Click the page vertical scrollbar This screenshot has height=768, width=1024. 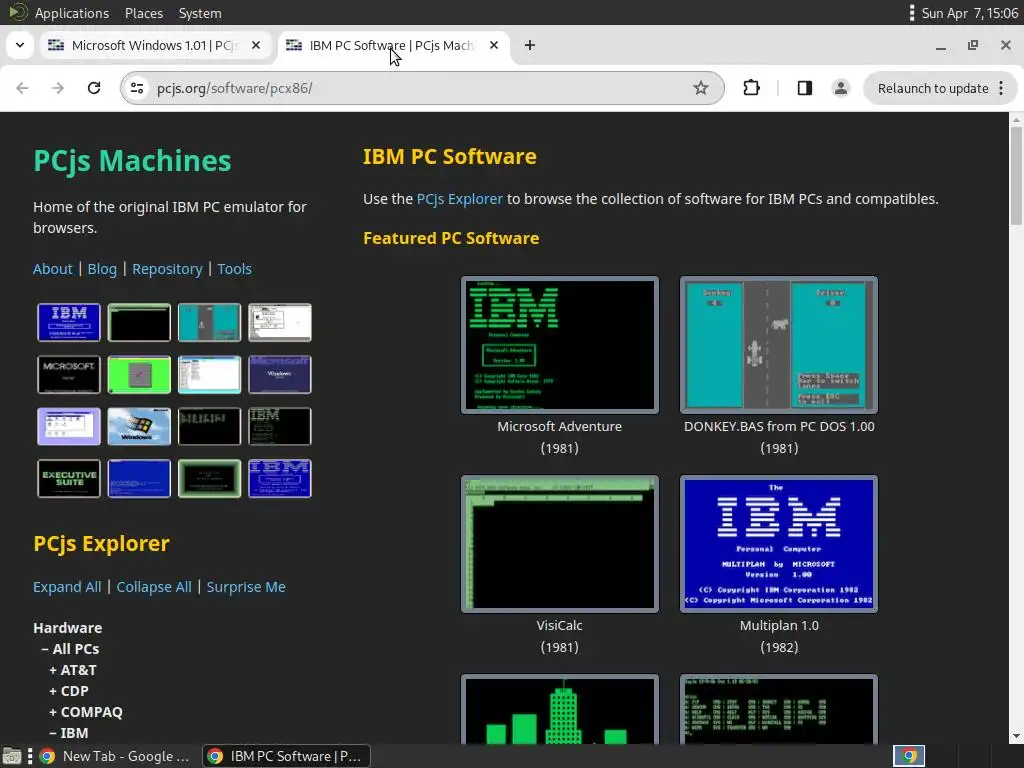coord(1016,176)
